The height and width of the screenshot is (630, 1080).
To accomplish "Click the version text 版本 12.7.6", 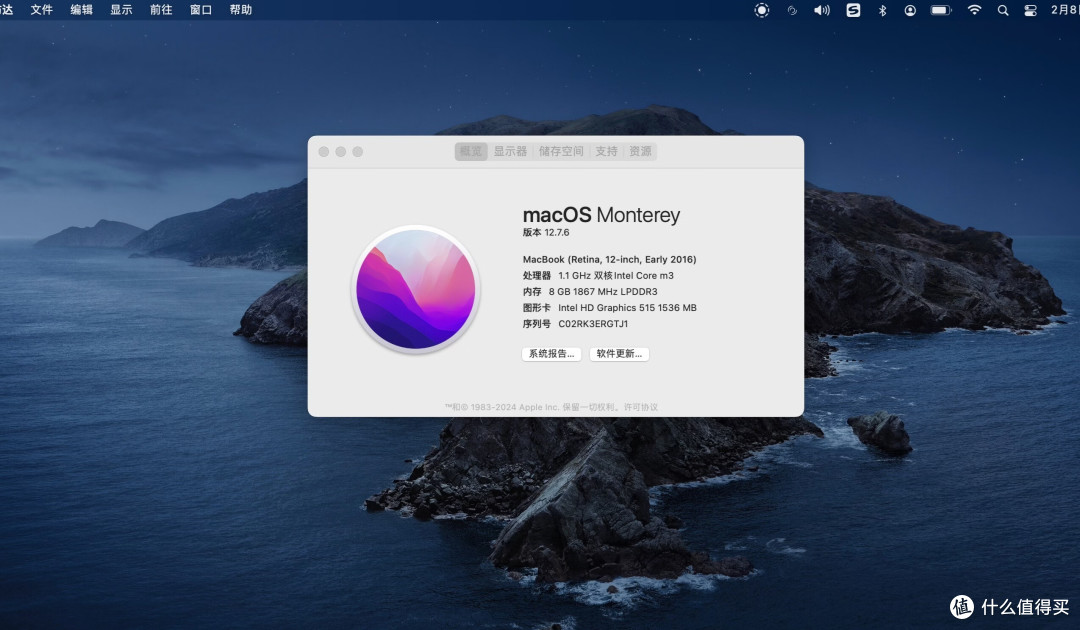I will pos(546,233).
